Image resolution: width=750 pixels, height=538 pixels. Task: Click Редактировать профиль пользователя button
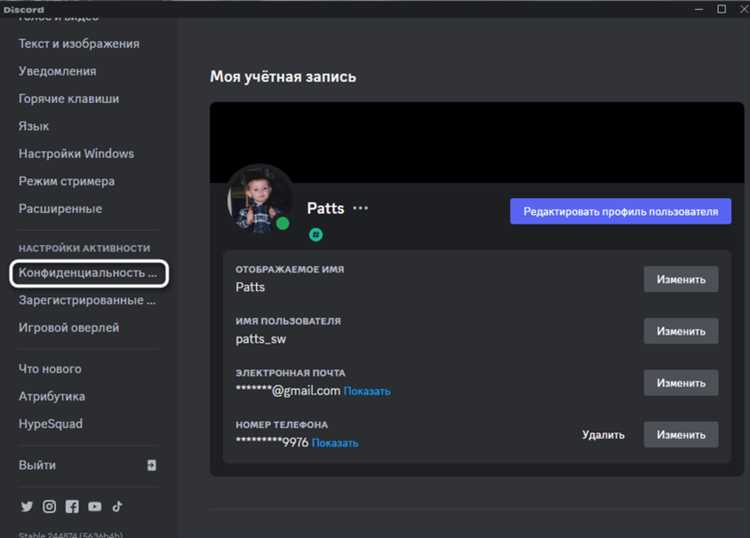[620, 211]
